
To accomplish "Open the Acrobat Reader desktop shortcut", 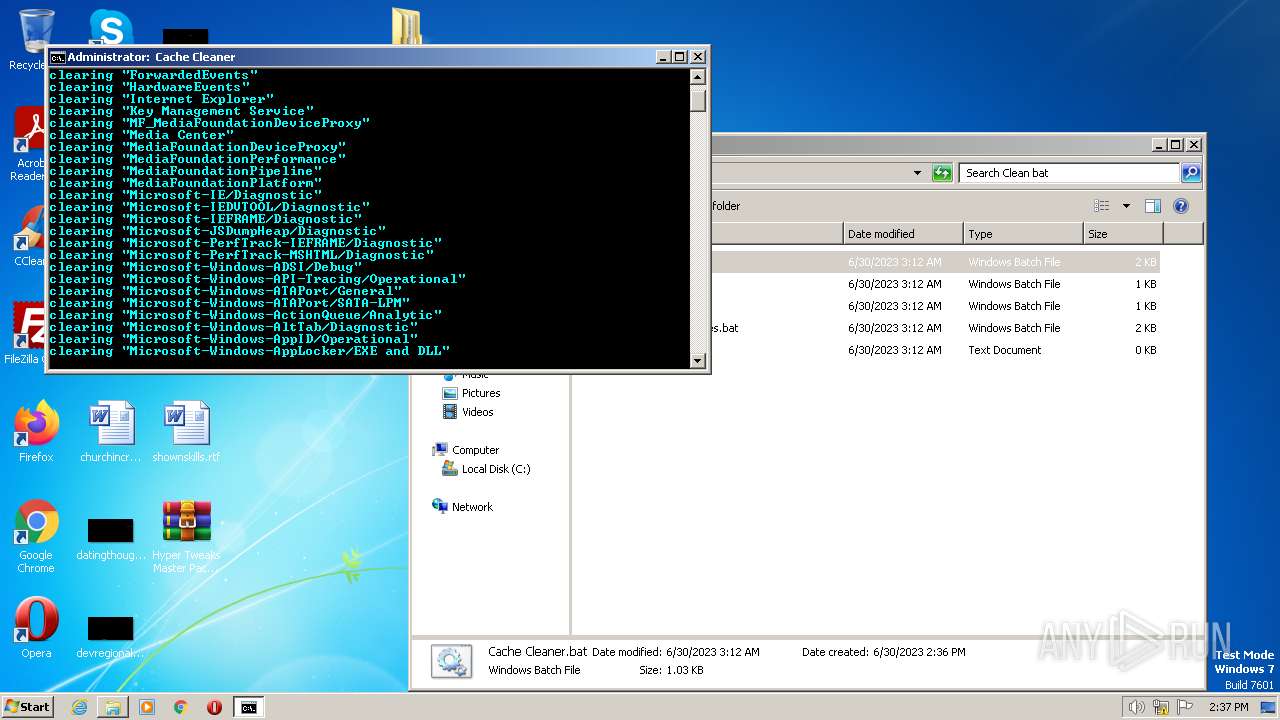I will pyautogui.click(x=28, y=143).
